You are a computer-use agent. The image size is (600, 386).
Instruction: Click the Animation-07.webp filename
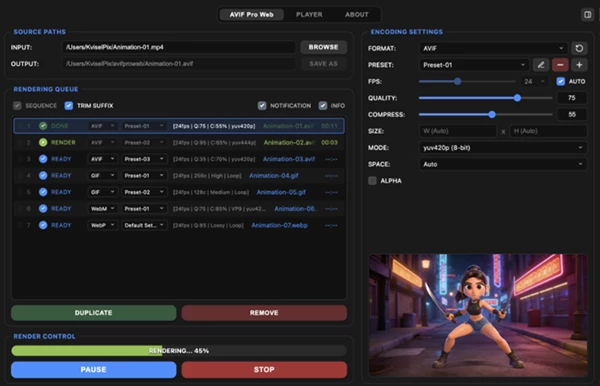(279, 225)
